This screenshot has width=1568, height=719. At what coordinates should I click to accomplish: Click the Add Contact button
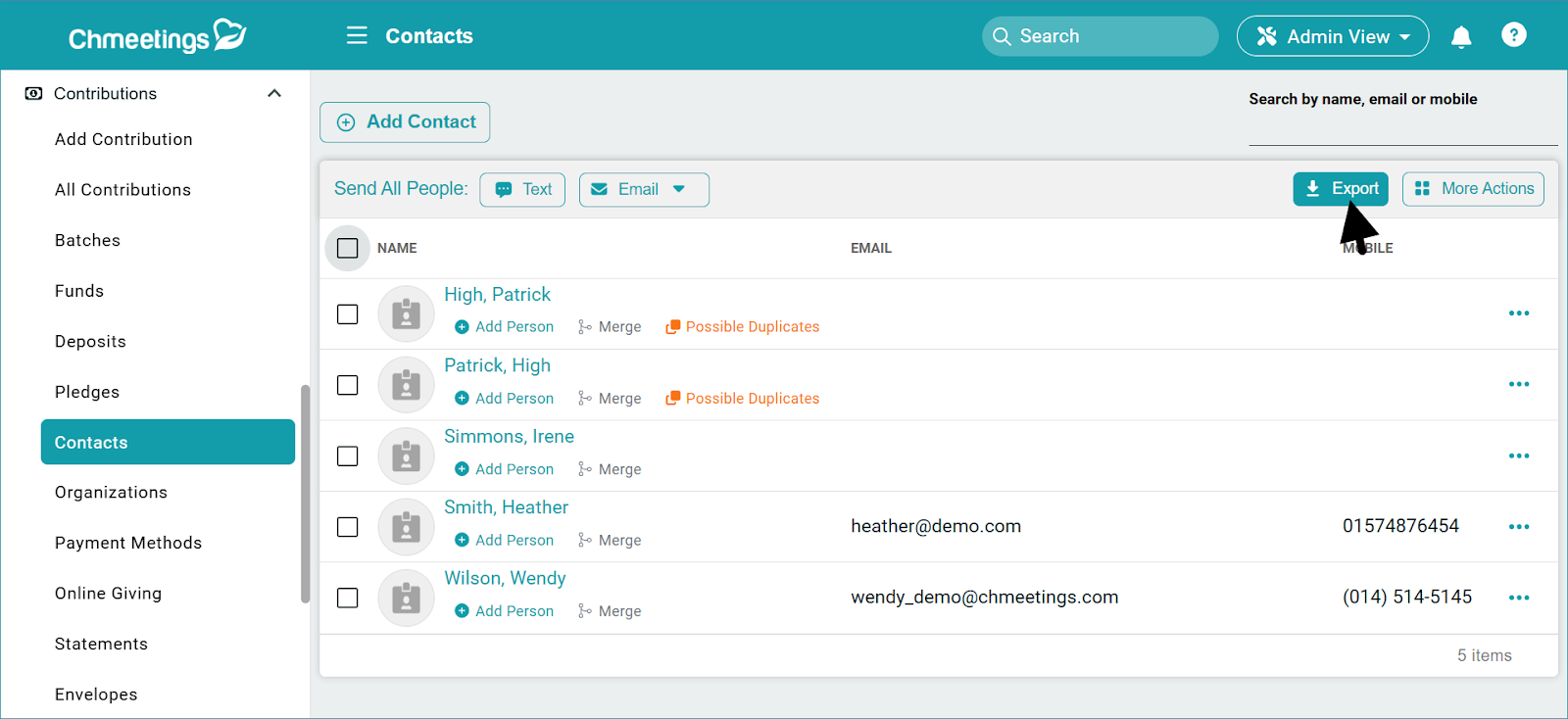pos(405,122)
